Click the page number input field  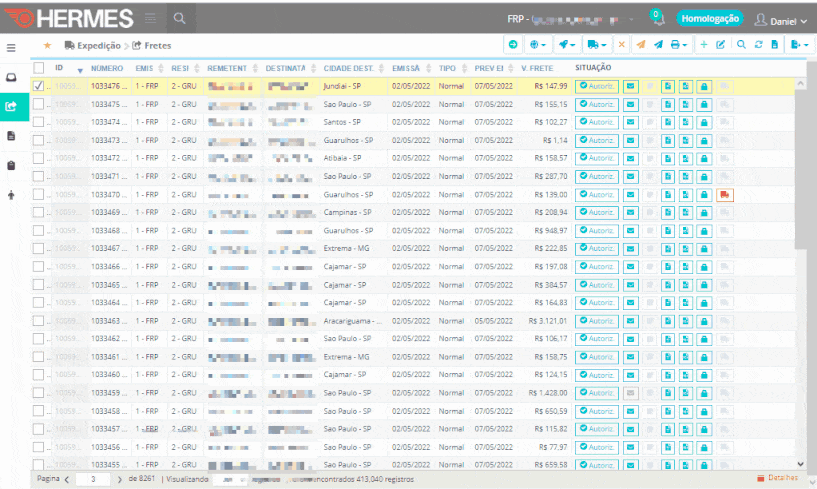tap(93, 479)
